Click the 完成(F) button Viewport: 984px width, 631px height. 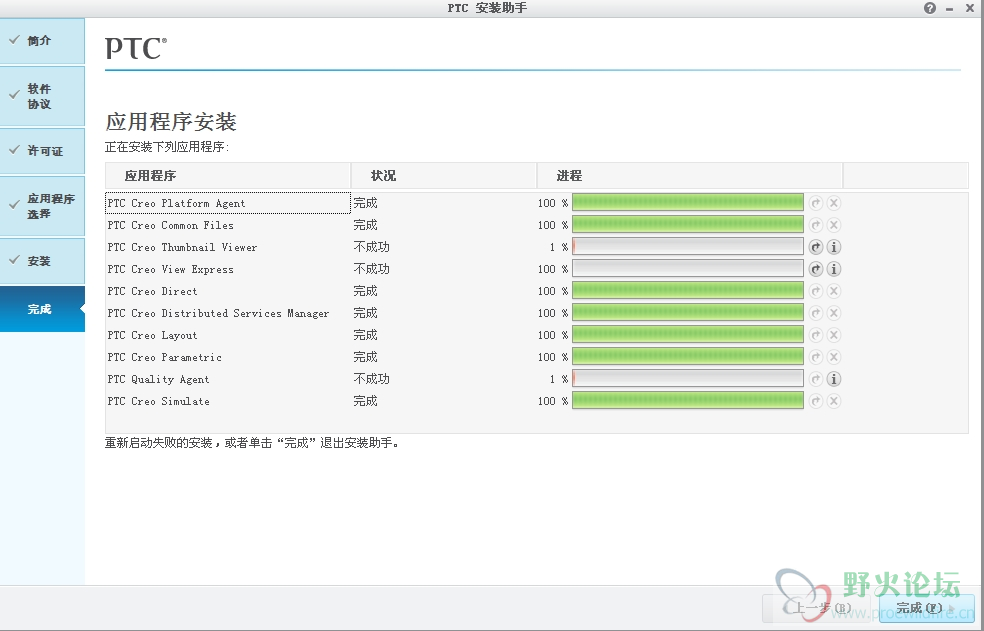click(926, 608)
